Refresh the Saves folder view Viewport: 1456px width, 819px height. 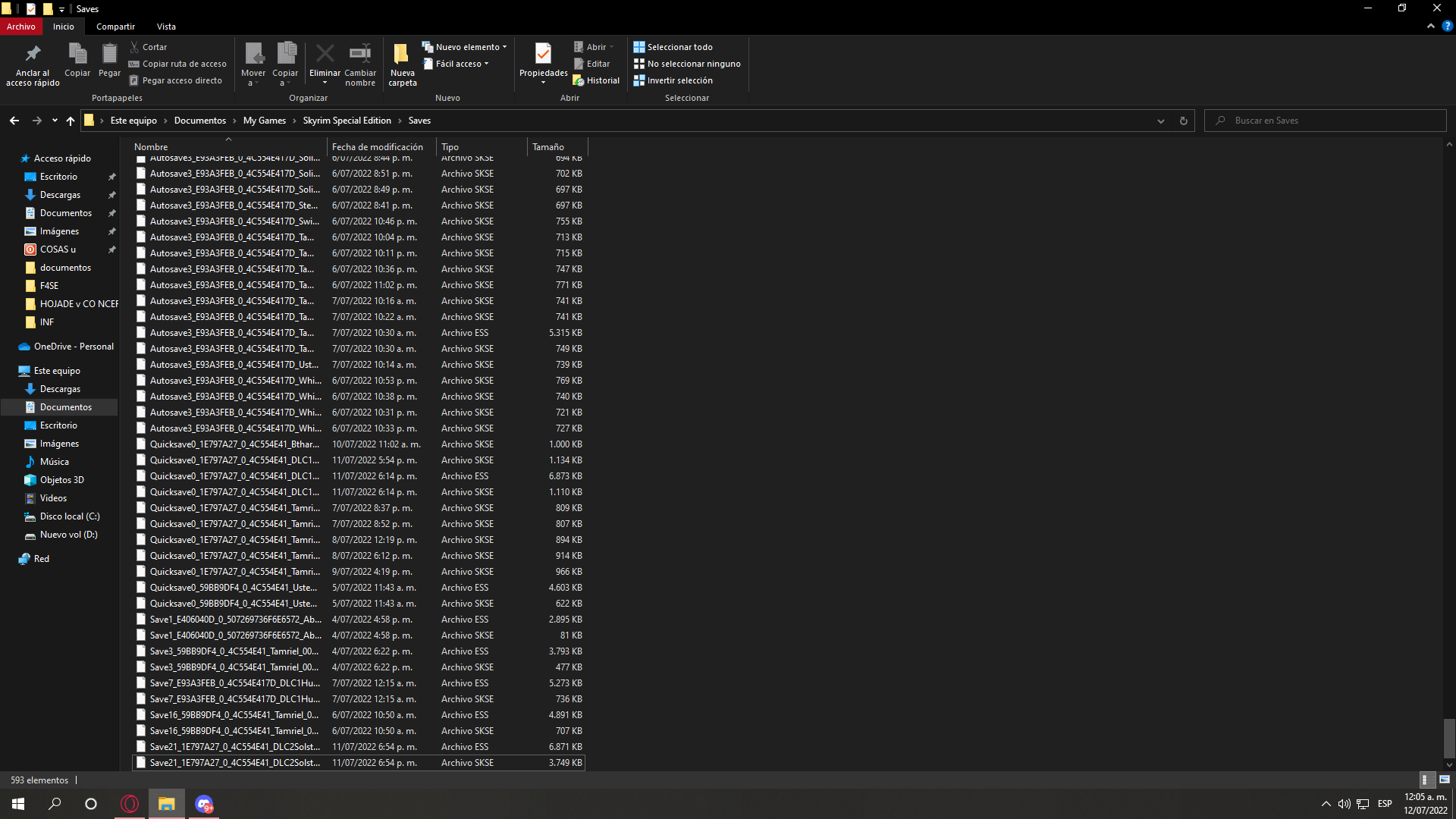[x=1183, y=121]
